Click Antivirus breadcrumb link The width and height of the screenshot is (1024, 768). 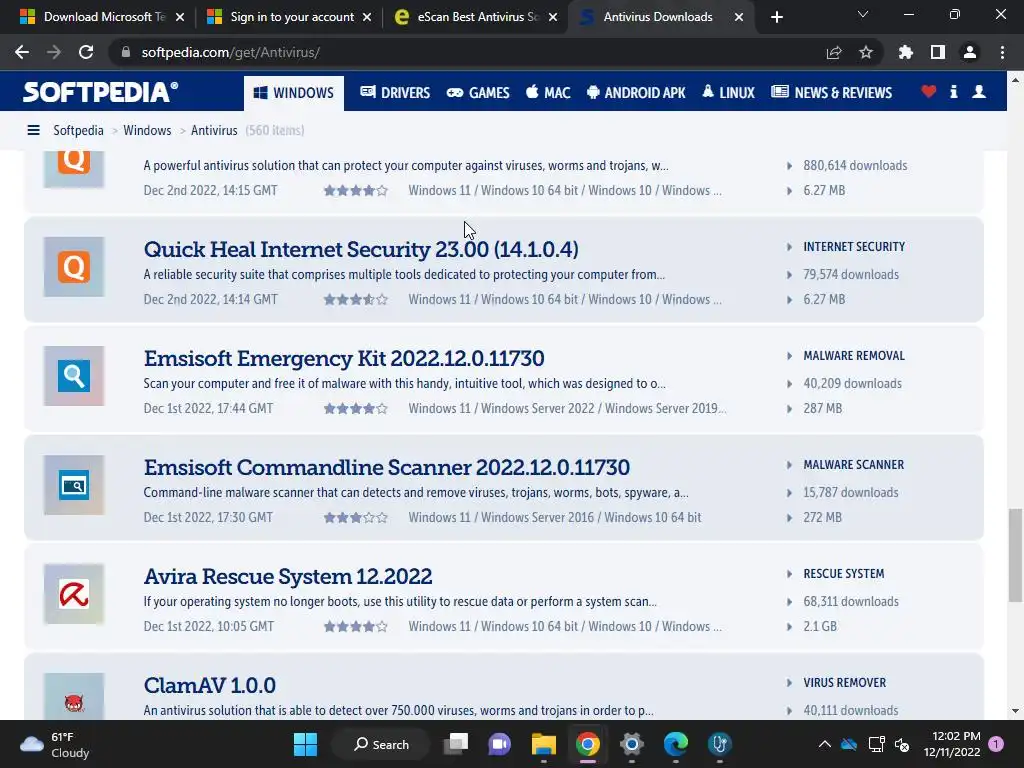pos(214,131)
